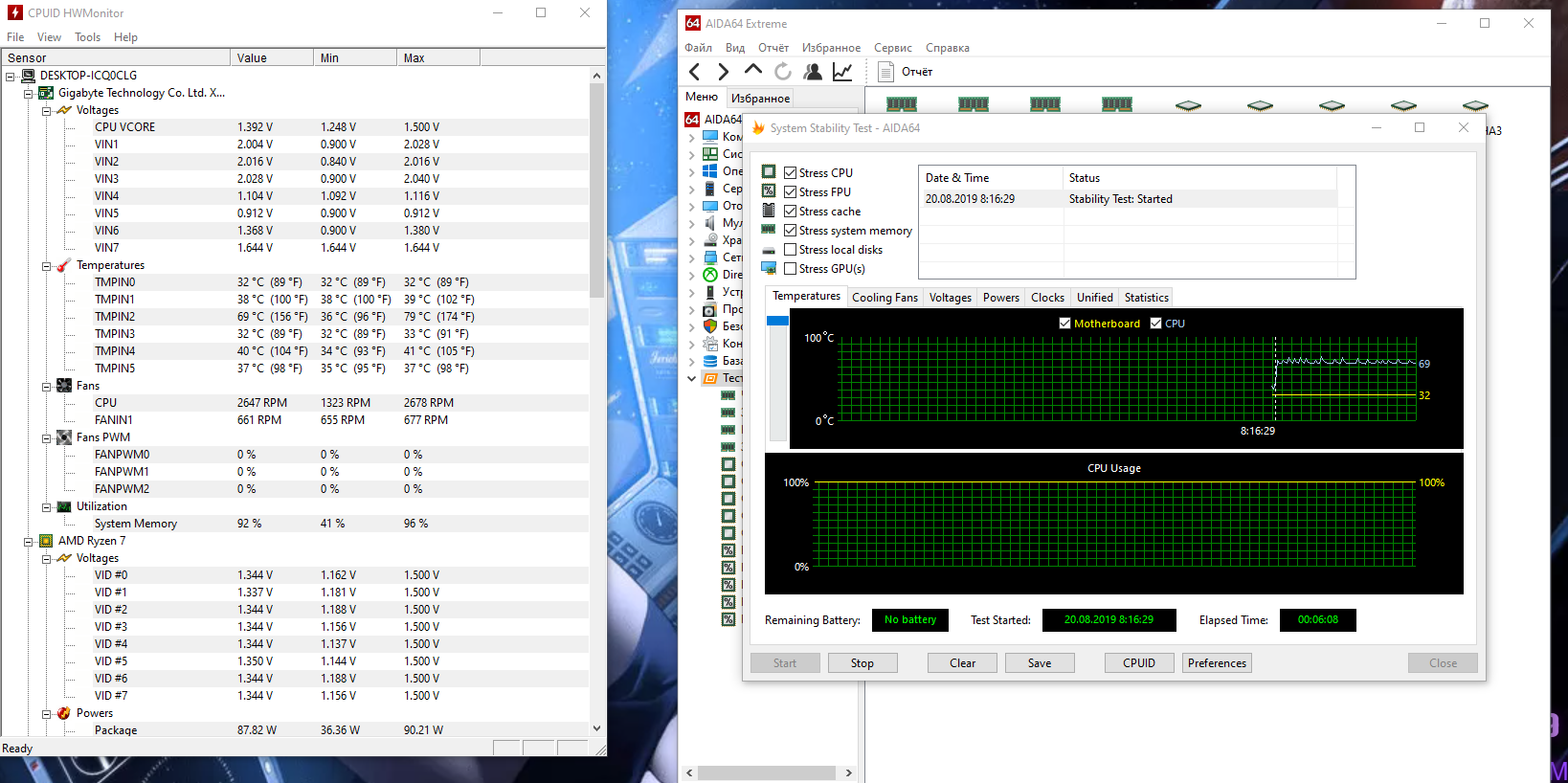Collapse the AMD Ryzen 7 node
Screen dimensions: 1568x783
pyautogui.click(x=29, y=541)
